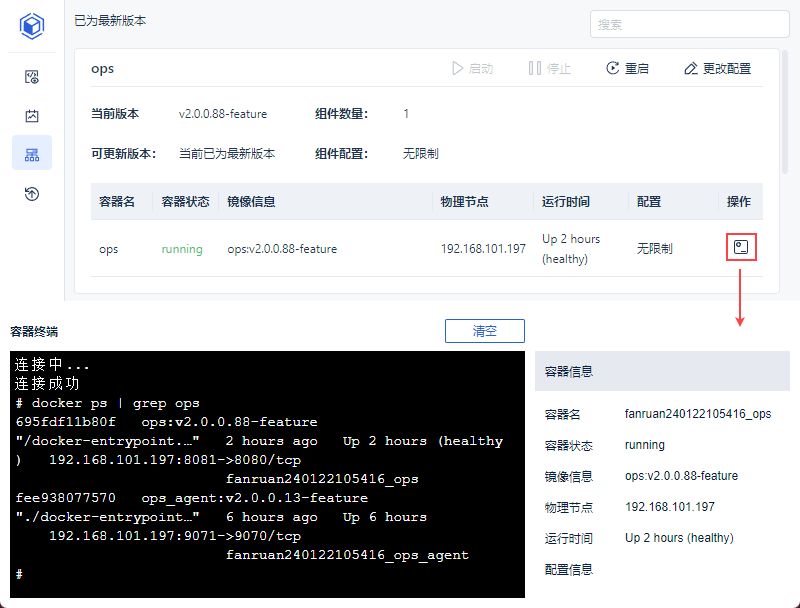The image size is (800, 608).
Task: Click the 操作 column header
Action: click(x=738, y=201)
